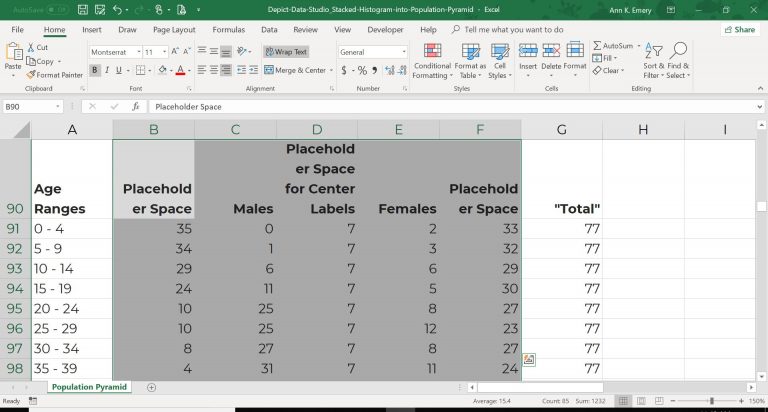This screenshot has width=768, height=412.
Task: Click the Cut scissors icon
Action: coord(31,47)
